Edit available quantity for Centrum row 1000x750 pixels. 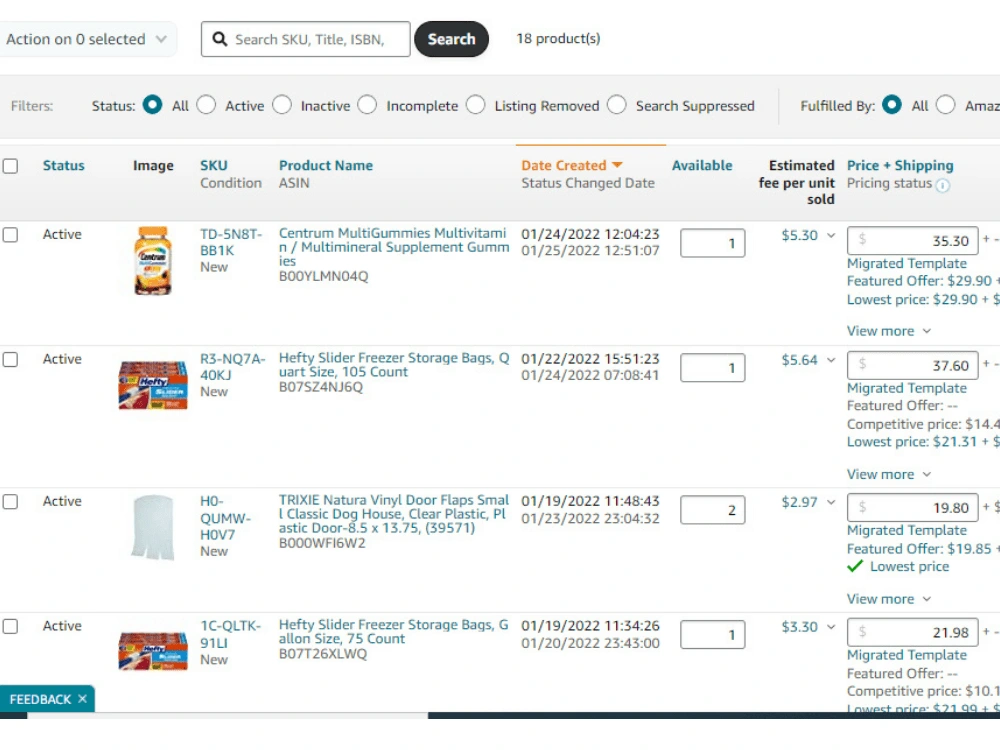coord(712,243)
